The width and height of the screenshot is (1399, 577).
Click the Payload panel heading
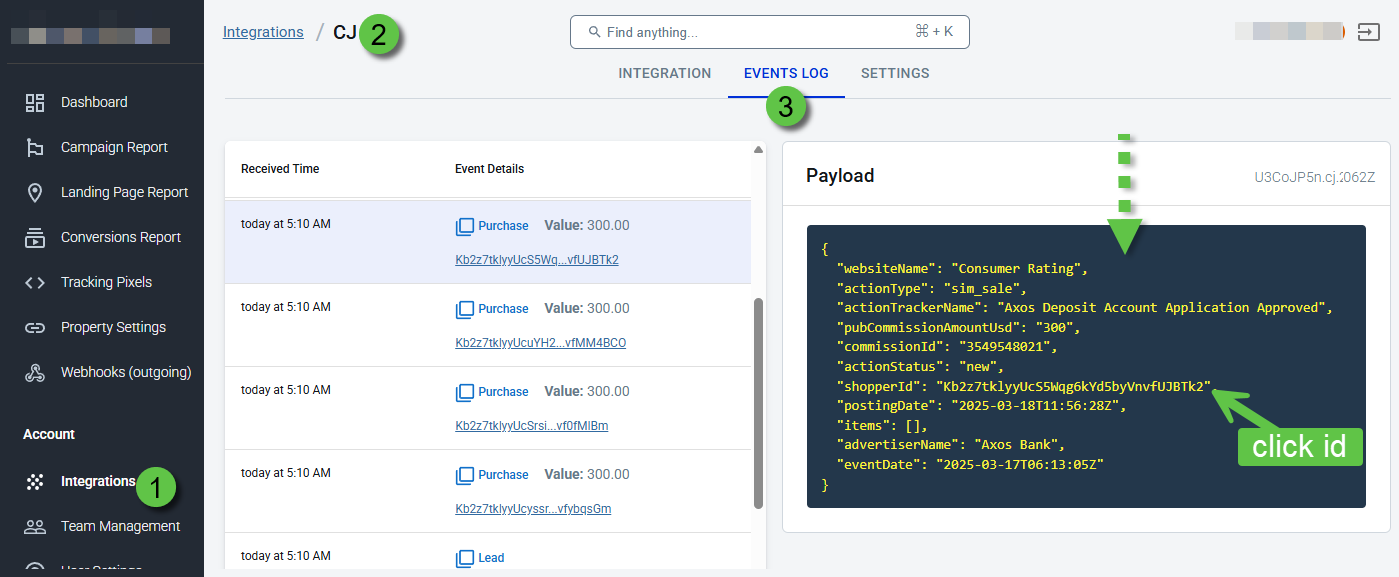point(840,176)
